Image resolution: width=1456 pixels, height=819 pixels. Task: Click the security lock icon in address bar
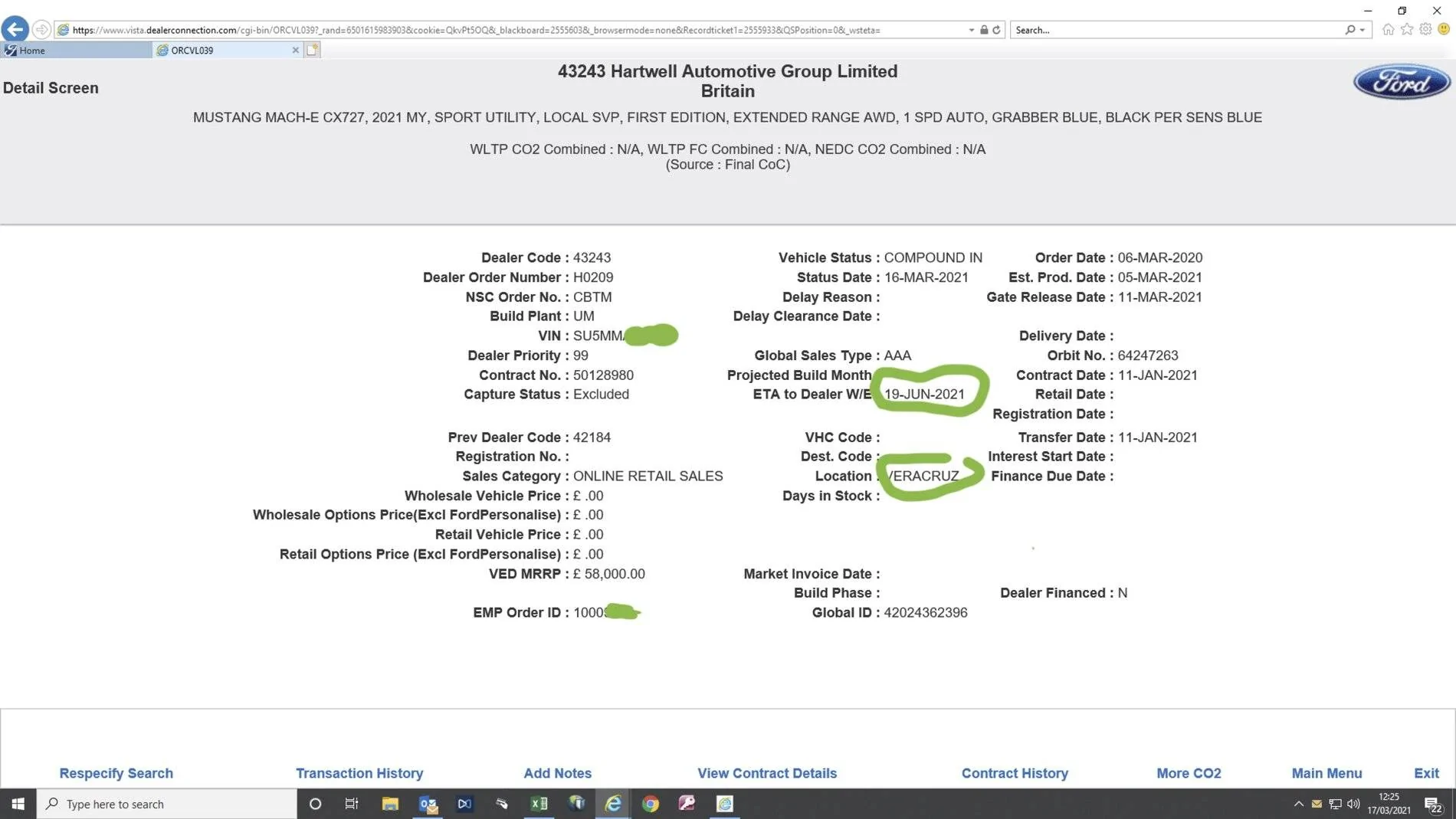point(984,30)
